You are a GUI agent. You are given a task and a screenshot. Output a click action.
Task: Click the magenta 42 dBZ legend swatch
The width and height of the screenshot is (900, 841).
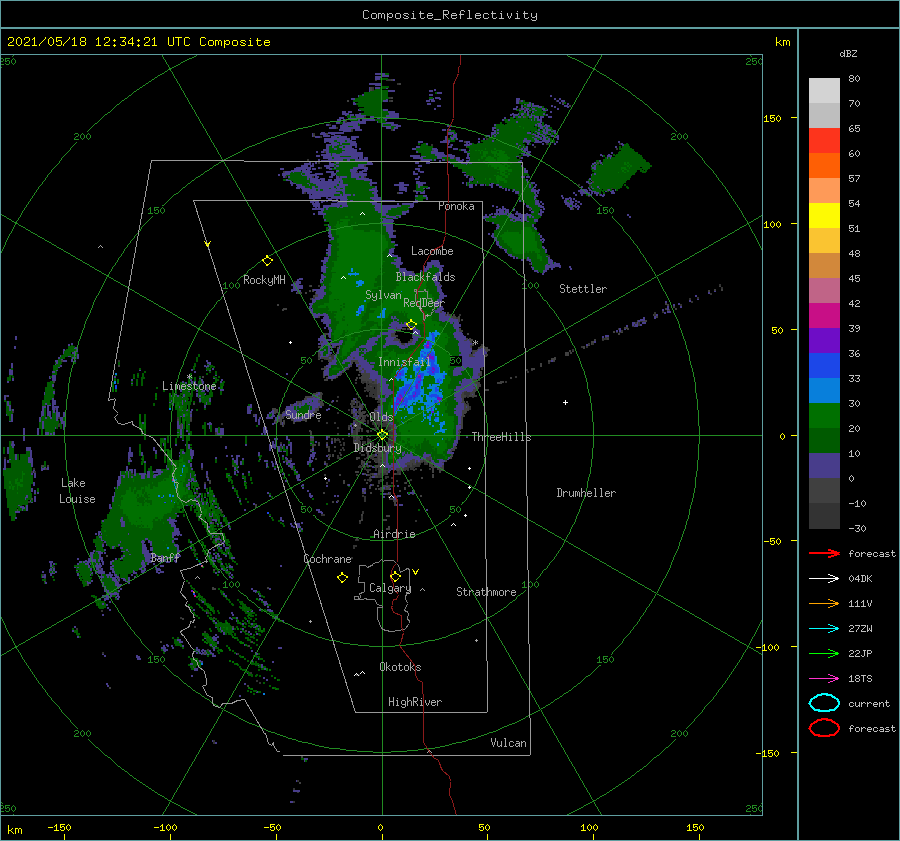[824, 316]
